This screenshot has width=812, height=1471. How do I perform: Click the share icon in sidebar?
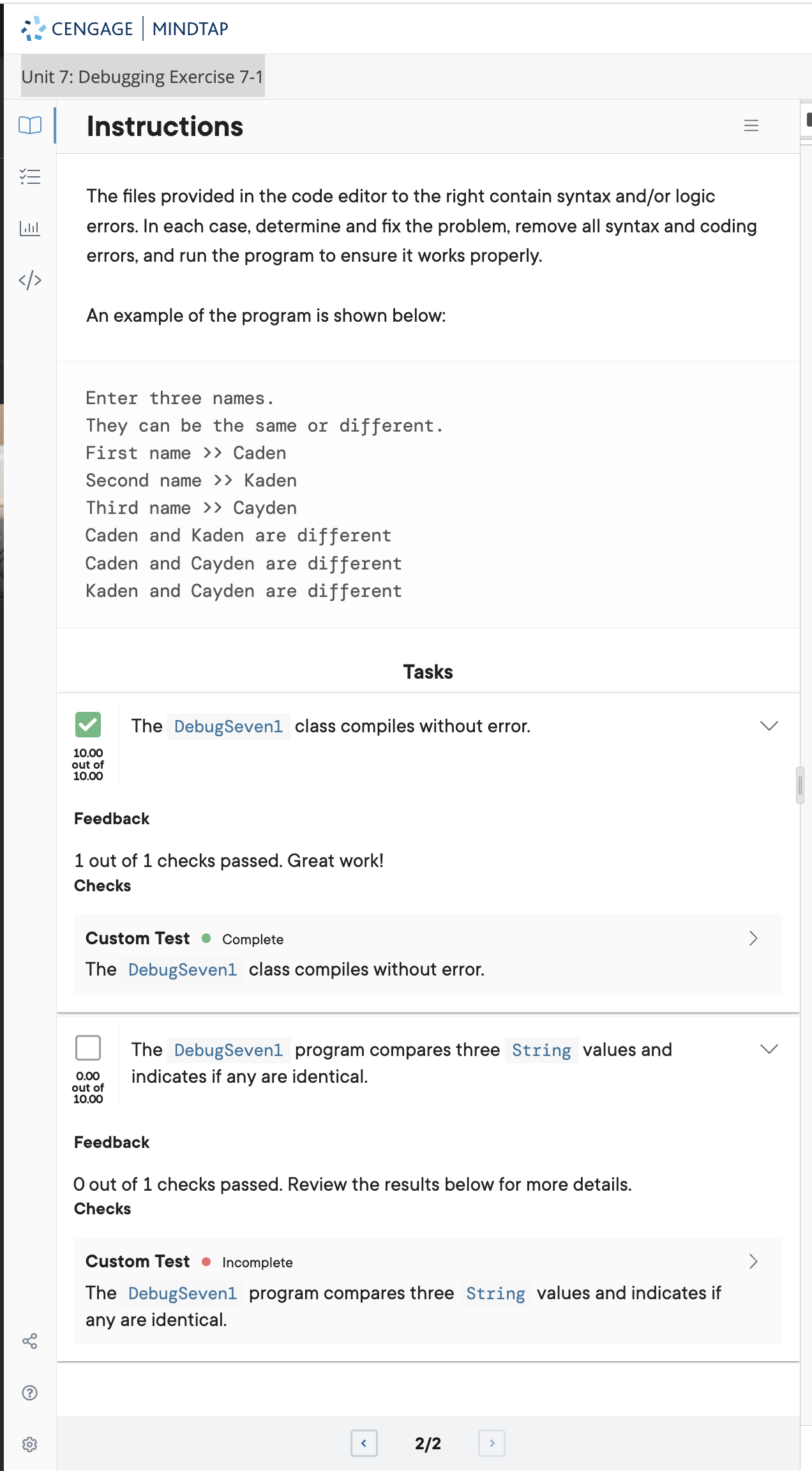[x=30, y=1341]
